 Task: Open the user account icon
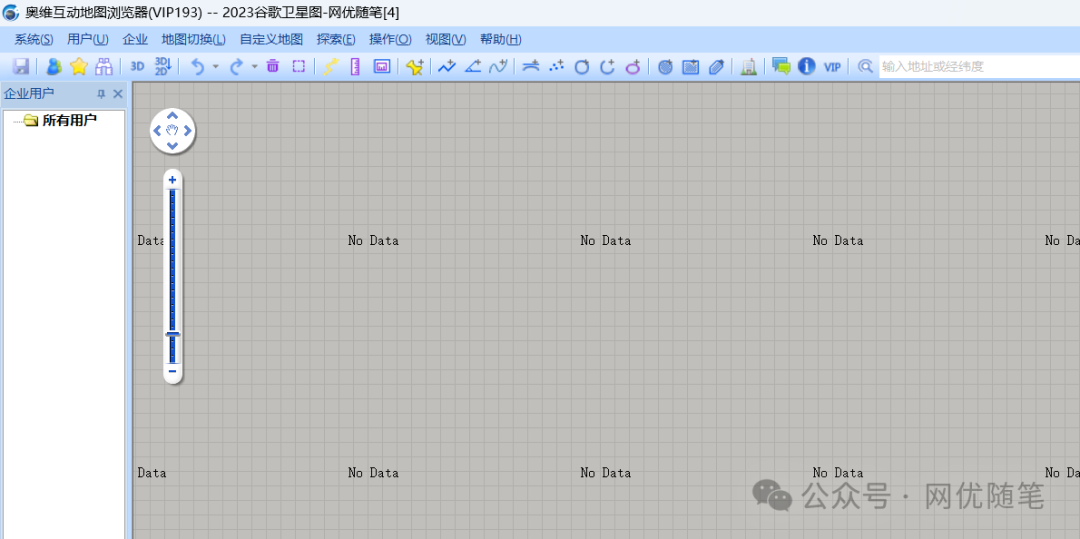[x=54, y=66]
